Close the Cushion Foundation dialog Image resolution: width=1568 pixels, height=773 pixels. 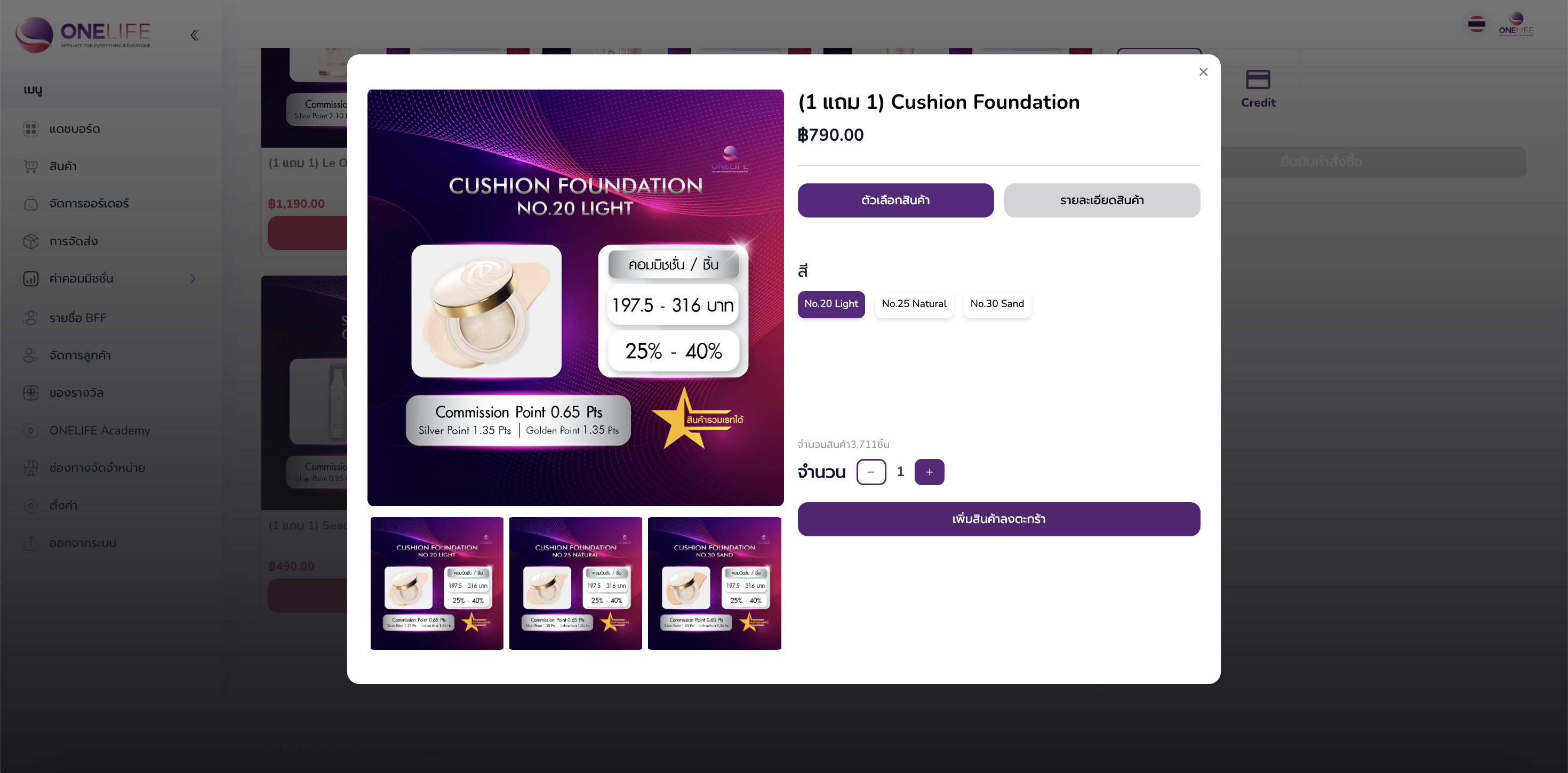[1203, 72]
